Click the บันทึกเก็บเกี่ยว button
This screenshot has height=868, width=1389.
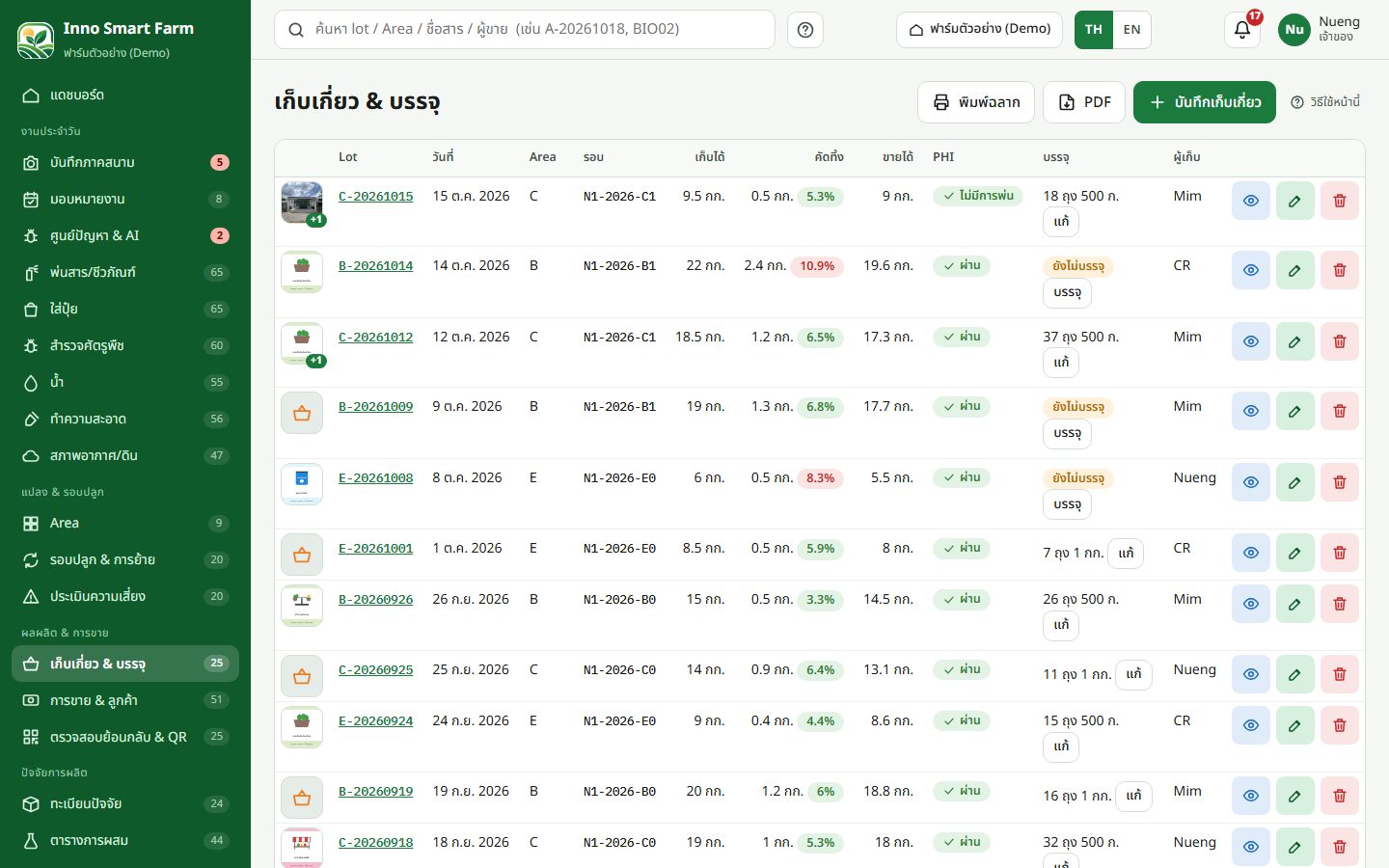(1205, 102)
